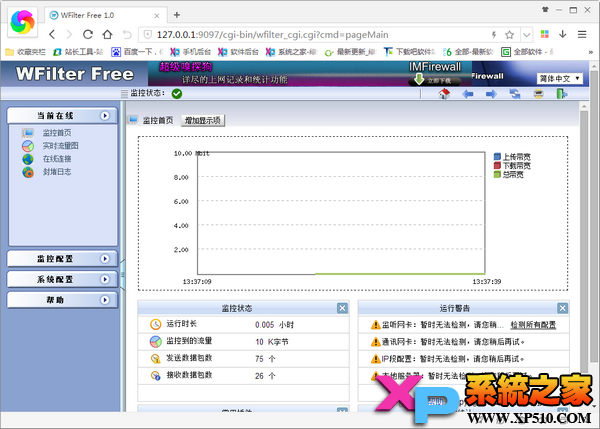Open 封堵日志 in the sidebar

[x=57, y=172]
